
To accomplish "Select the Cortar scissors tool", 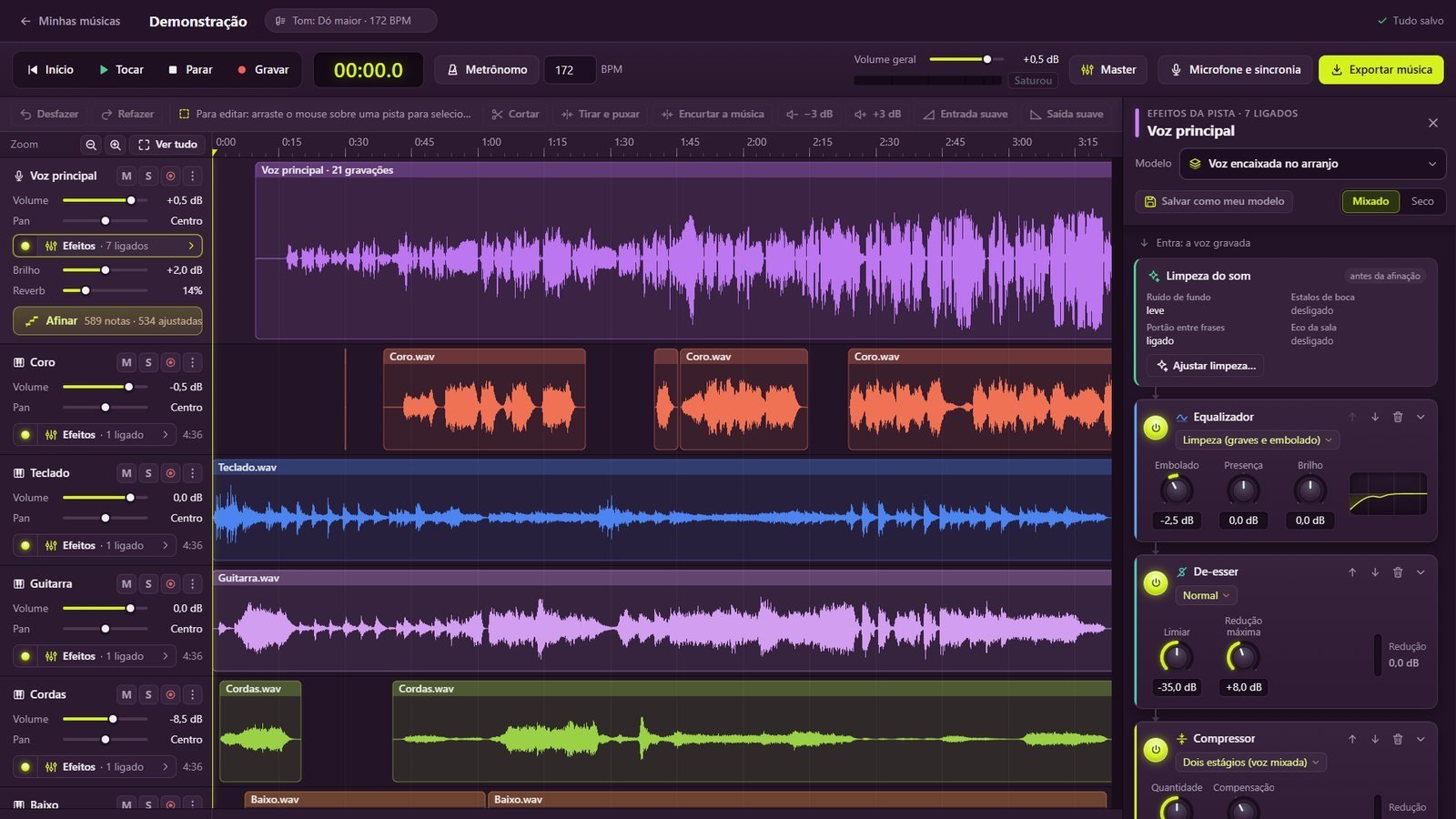I will (x=515, y=115).
